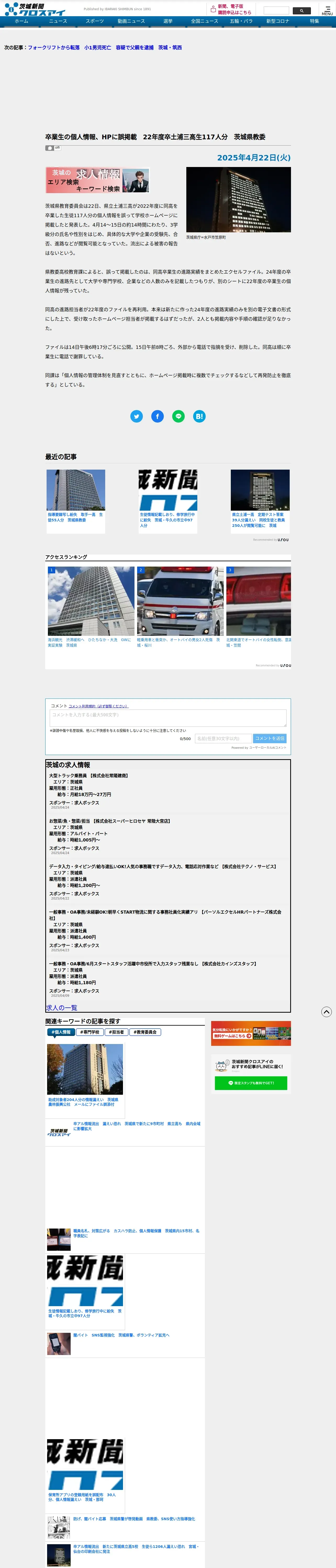
Task: Open the 大型トラック乗務員 job listing
Action: 88,775
